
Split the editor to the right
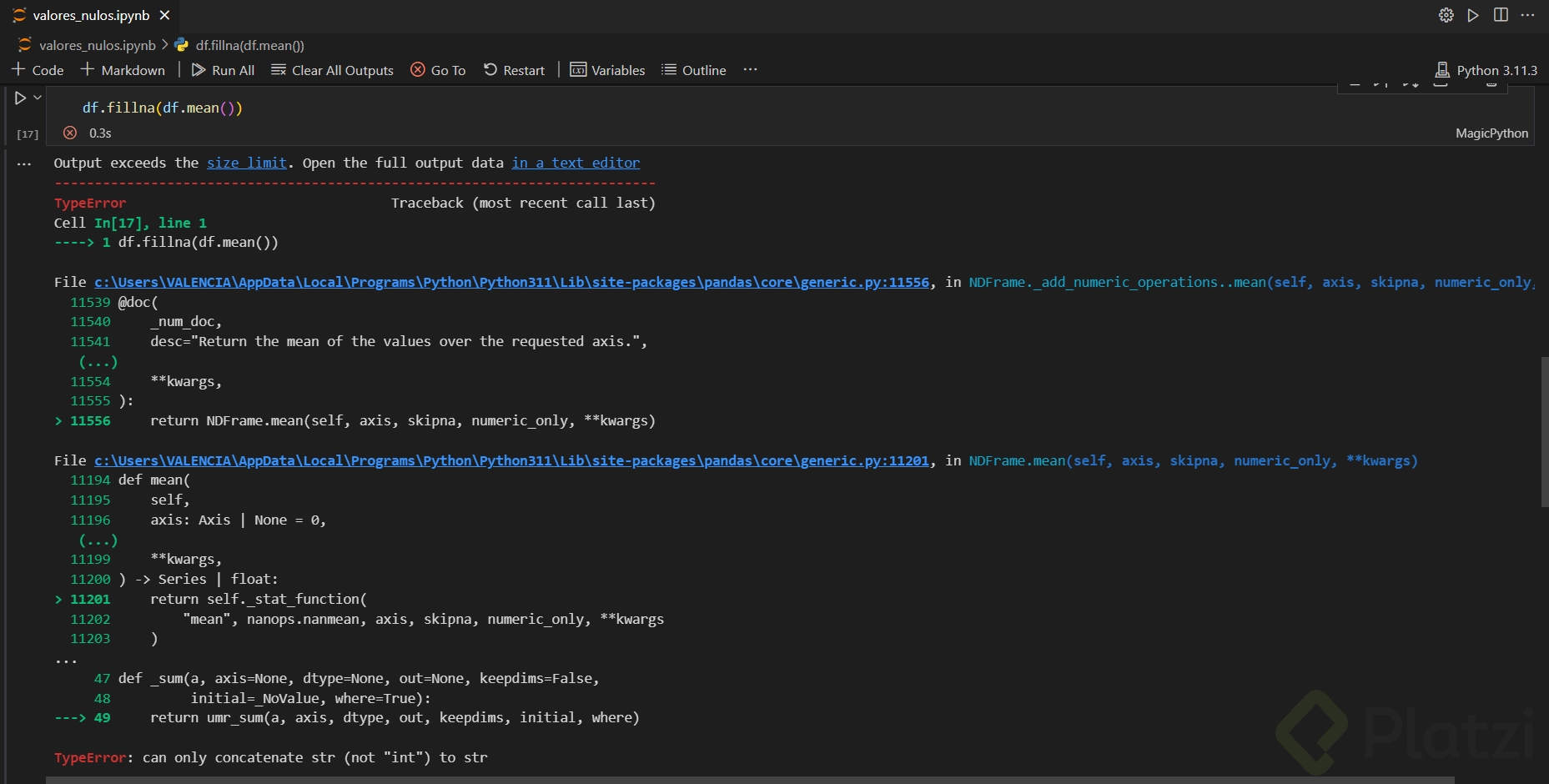click(1501, 15)
